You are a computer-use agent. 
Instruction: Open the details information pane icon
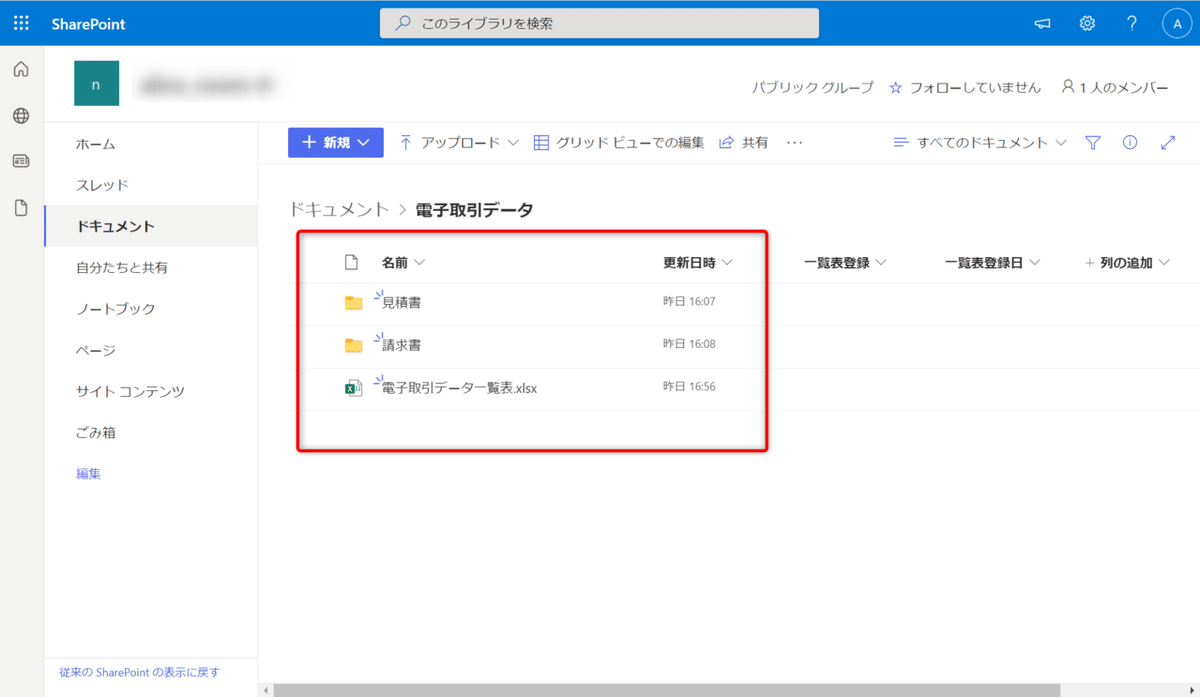1130,142
